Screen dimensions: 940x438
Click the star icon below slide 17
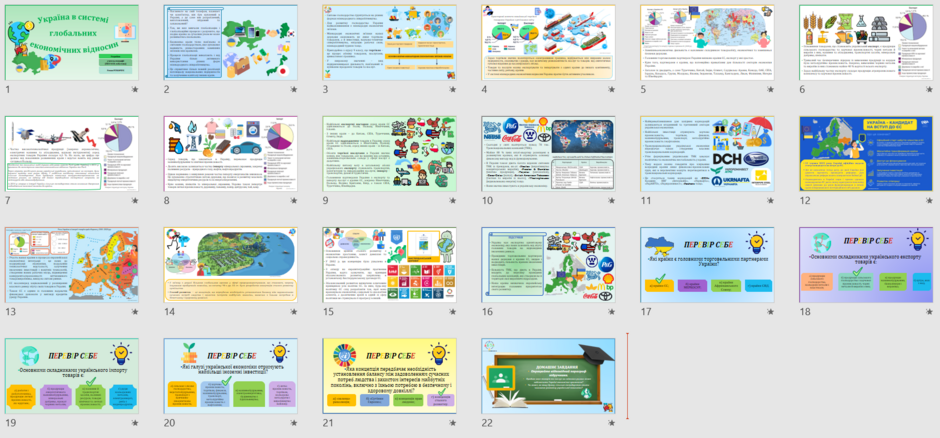(x=770, y=312)
